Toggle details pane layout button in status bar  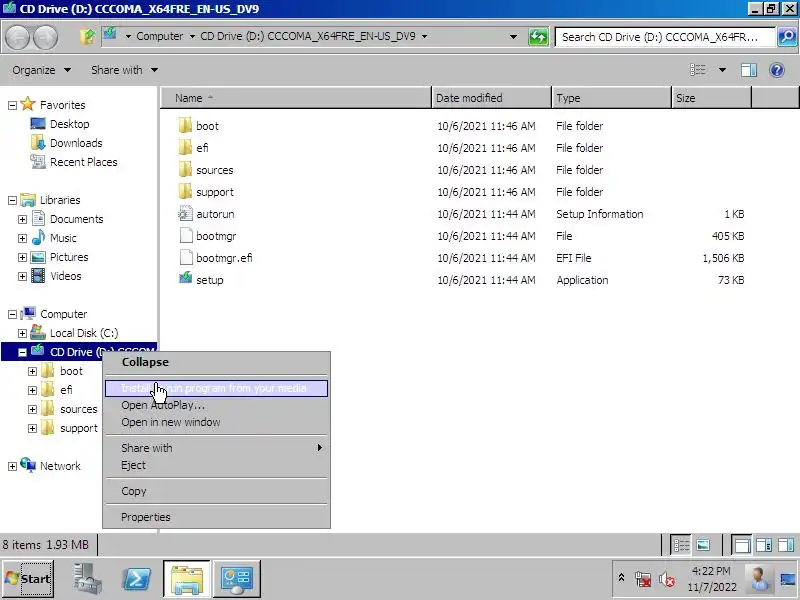tap(764, 545)
